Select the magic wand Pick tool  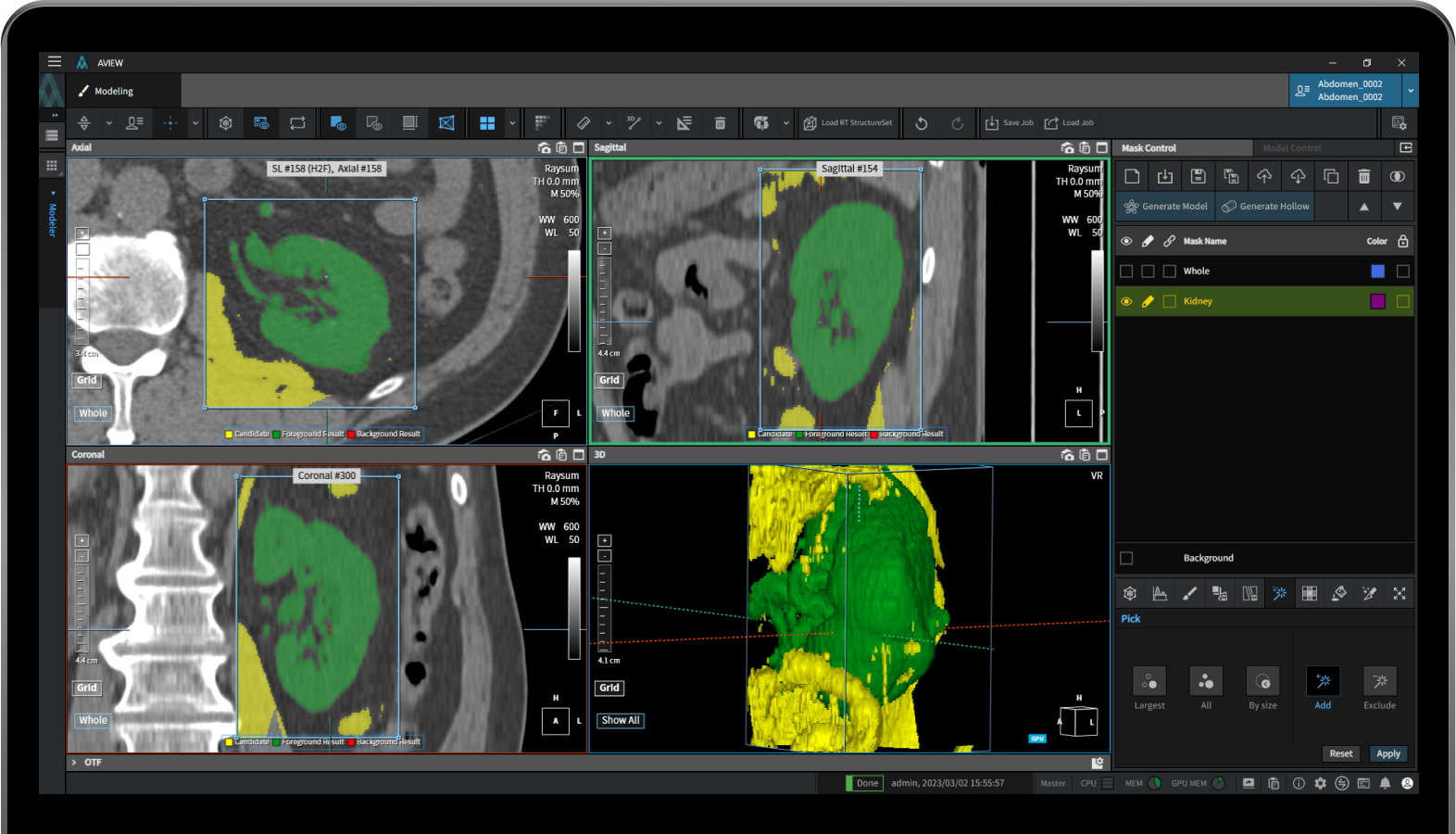pyautogui.click(x=1279, y=593)
